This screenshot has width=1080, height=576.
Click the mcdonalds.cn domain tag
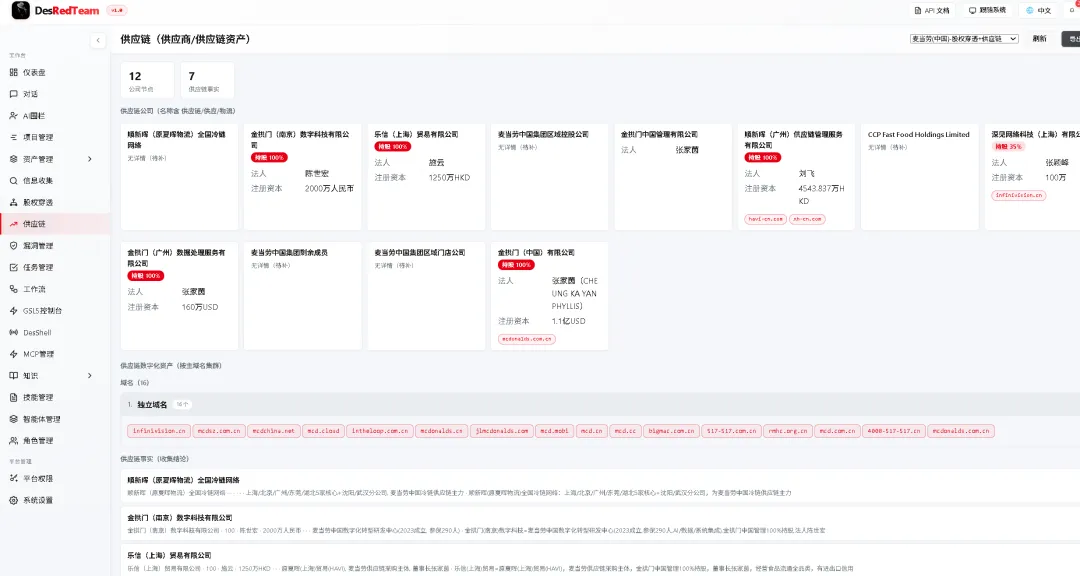442,431
